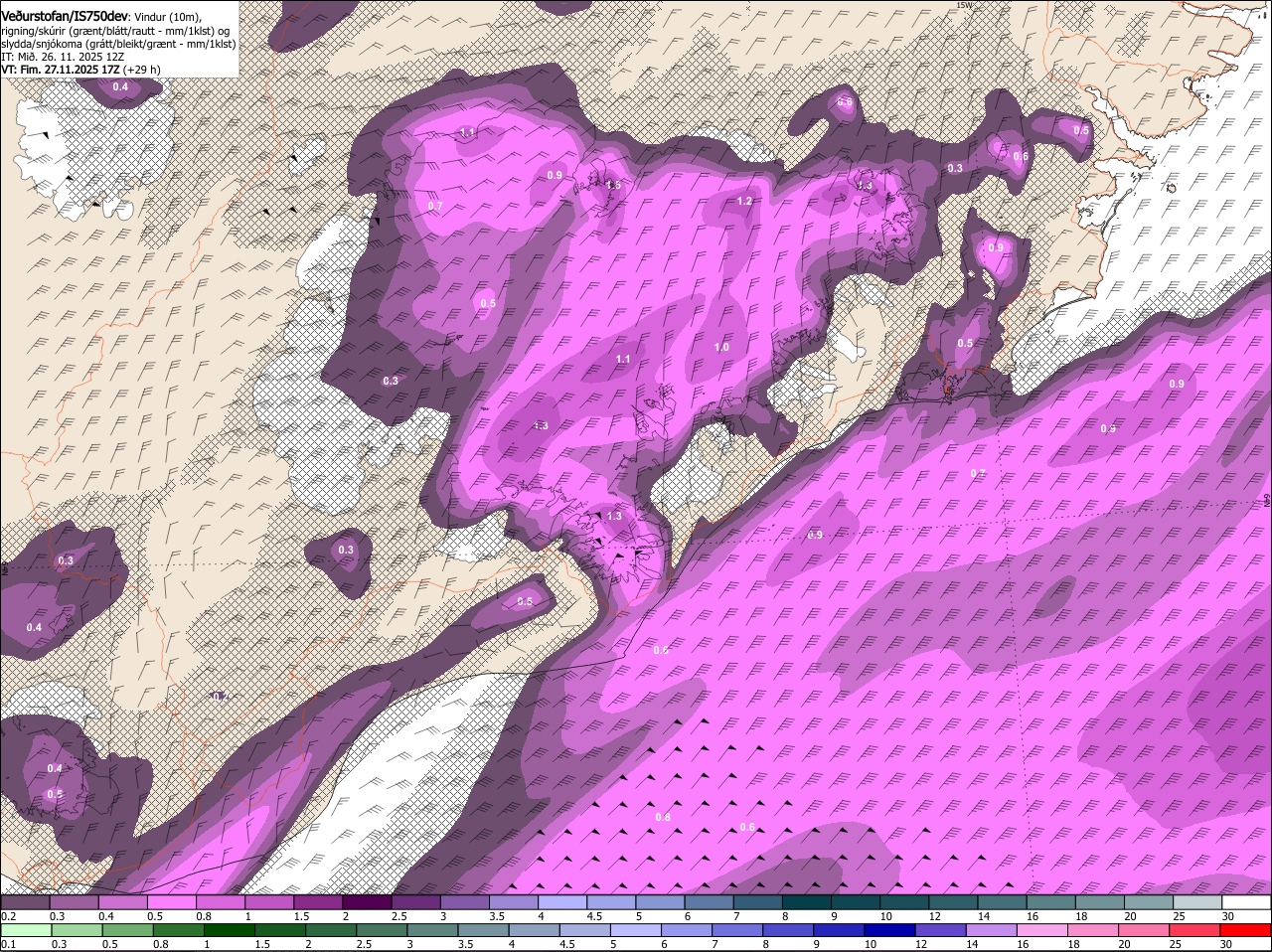Click the 0.1 label of the green scale
Image resolution: width=1272 pixels, height=952 pixels.
[x=8, y=944]
